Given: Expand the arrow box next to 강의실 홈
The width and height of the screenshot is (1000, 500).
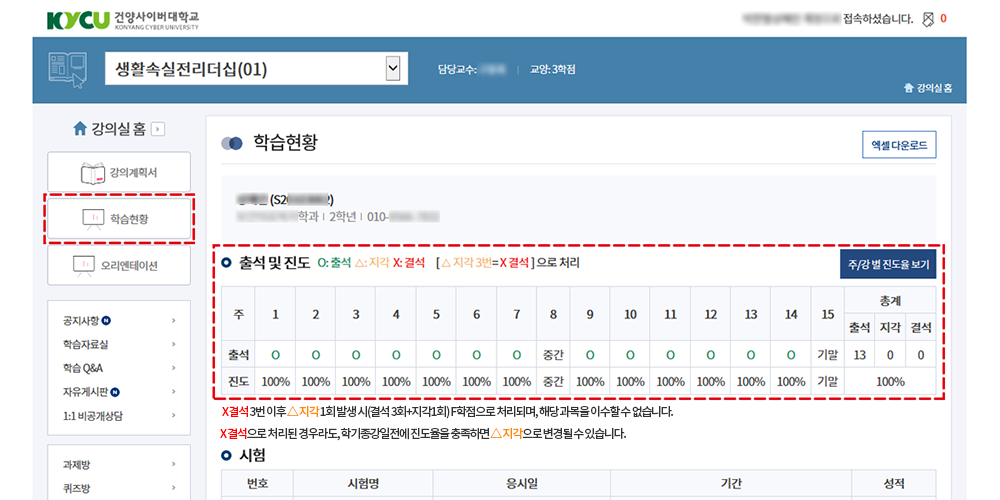Looking at the screenshot, I should (x=158, y=129).
